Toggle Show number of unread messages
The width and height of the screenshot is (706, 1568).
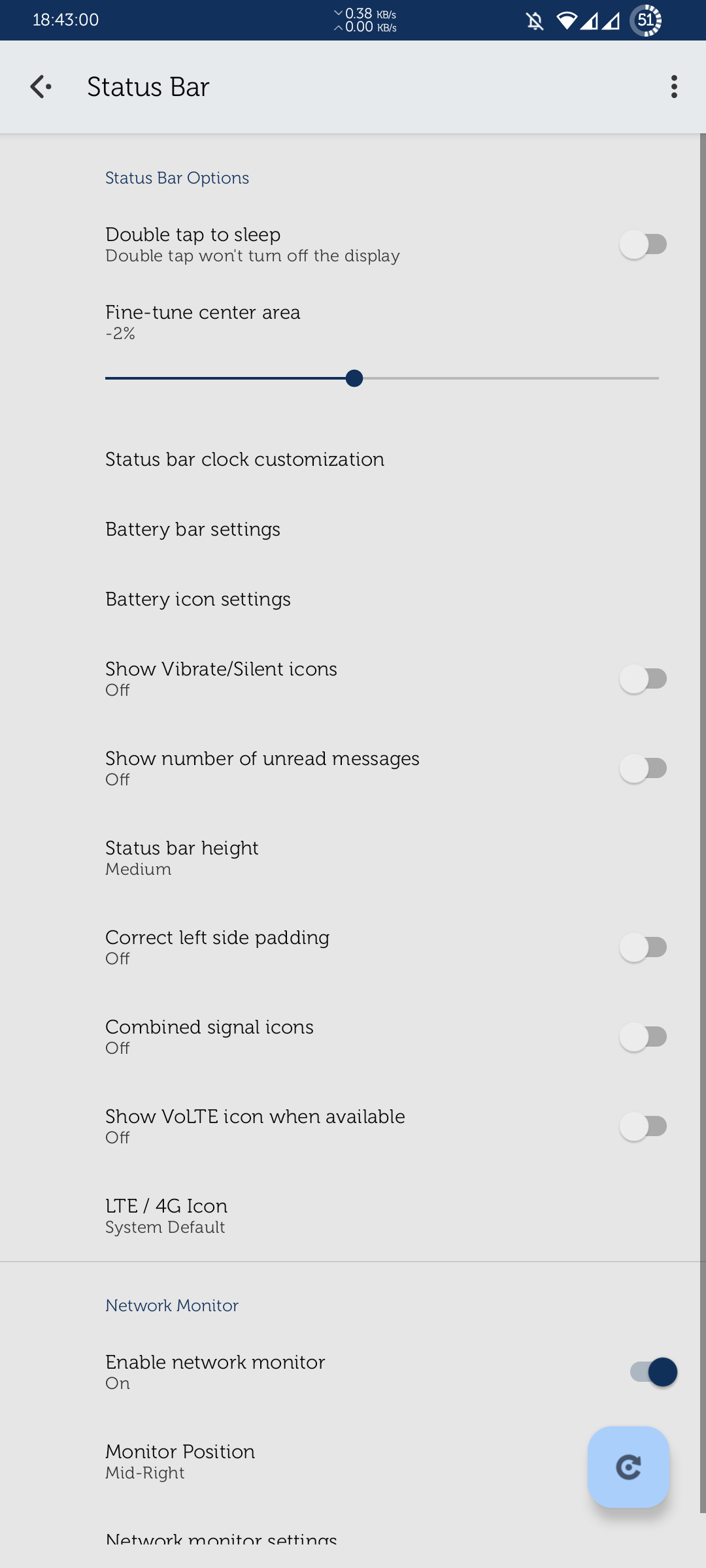coord(644,768)
